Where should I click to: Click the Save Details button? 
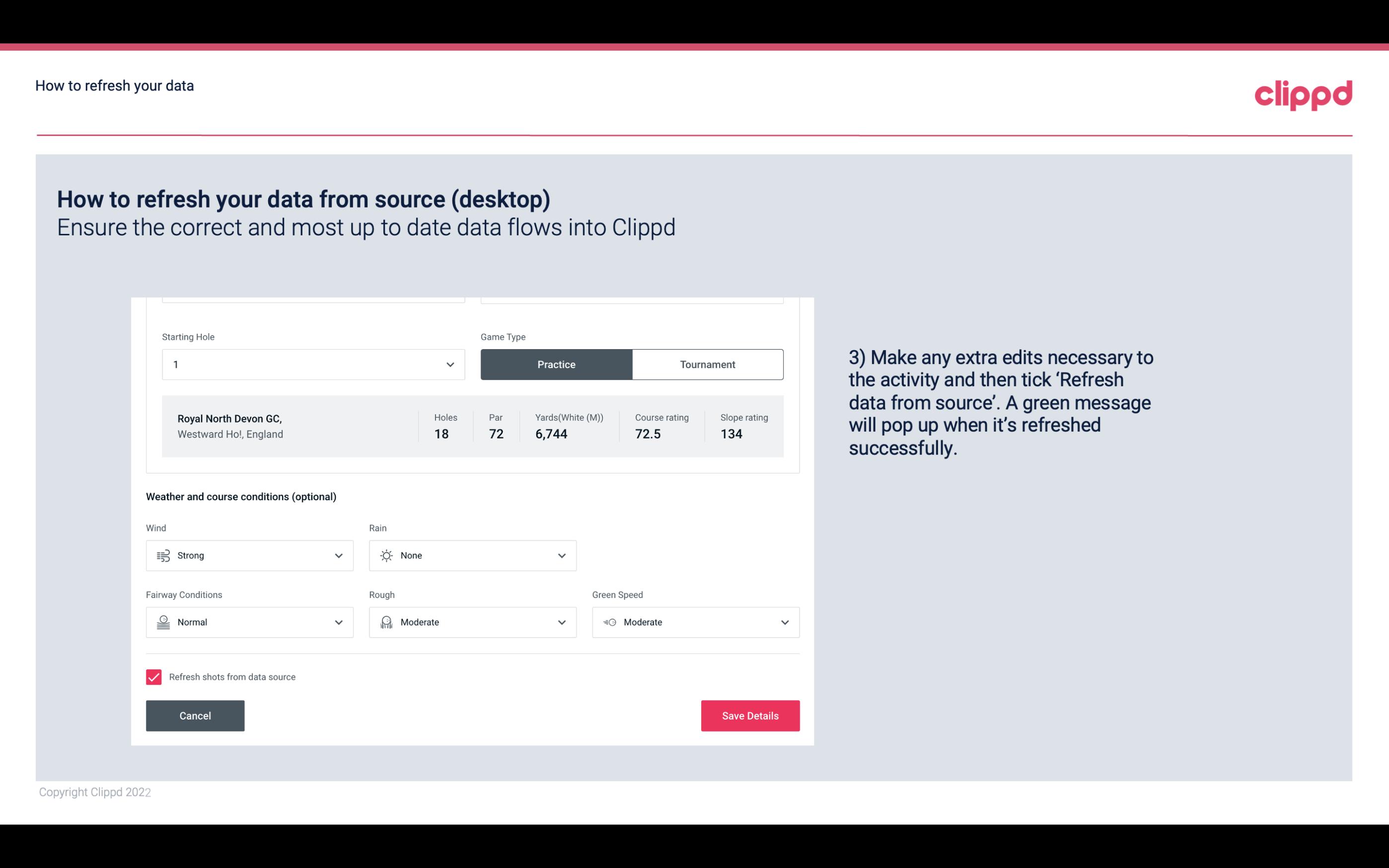[750, 715]
